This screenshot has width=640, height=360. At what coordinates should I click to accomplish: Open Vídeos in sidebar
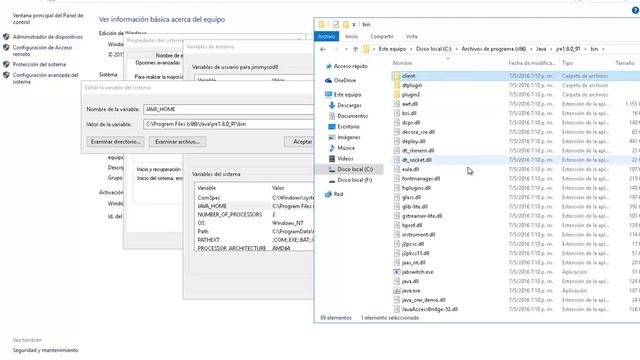pos(345,158)
